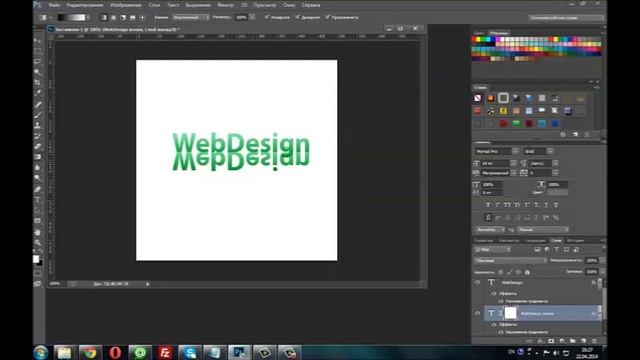This screenshot has width=640, height=360.
Task: Click the lock position icon in Layers
Action: point(518,272)
